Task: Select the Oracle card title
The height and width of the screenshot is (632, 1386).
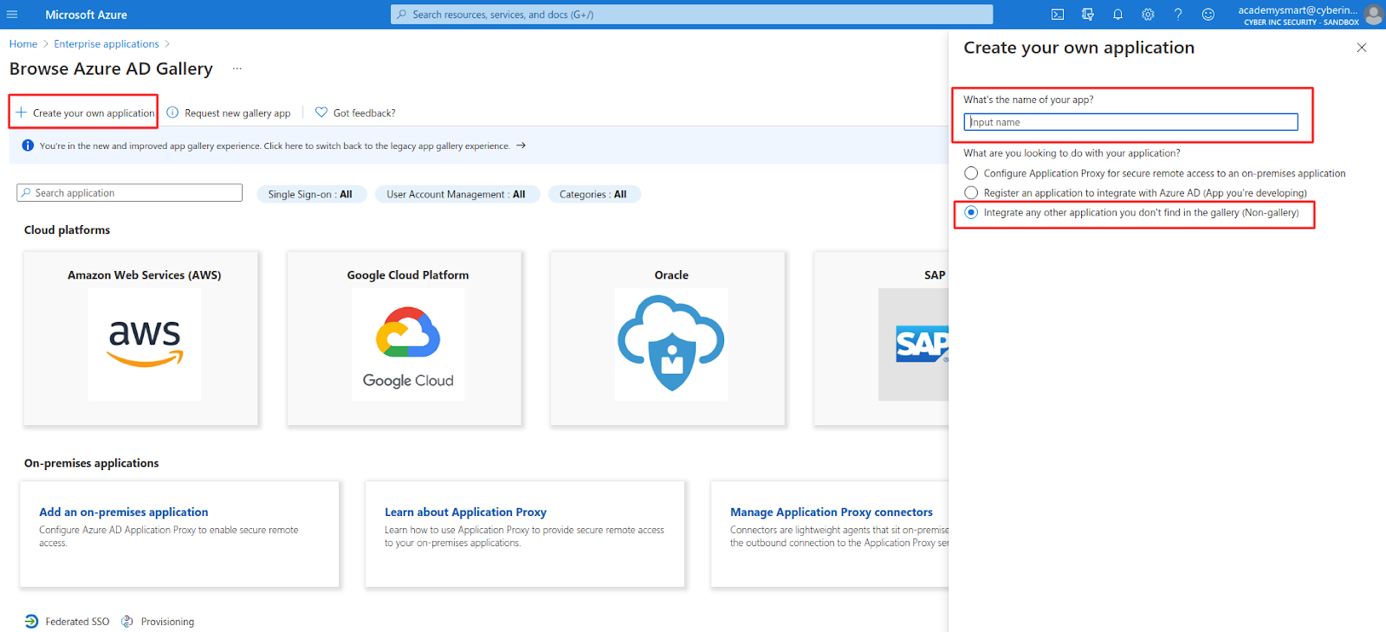Action: click(671, 275)
